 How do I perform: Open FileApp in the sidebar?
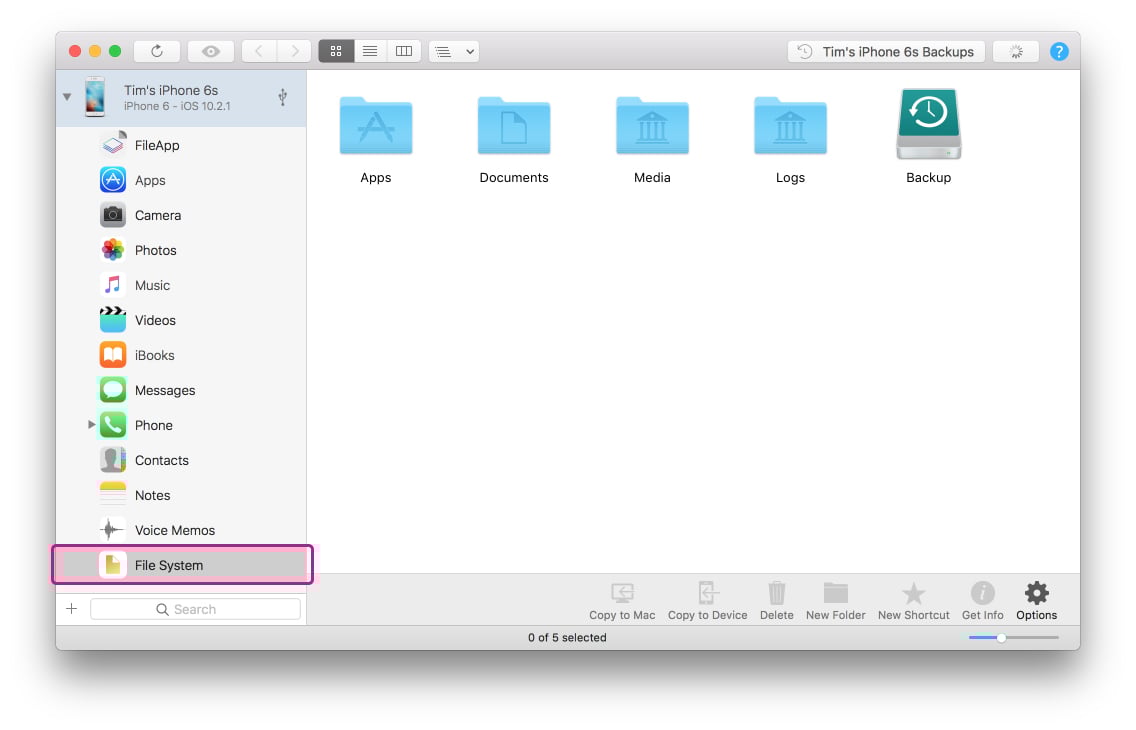point(181,146)
